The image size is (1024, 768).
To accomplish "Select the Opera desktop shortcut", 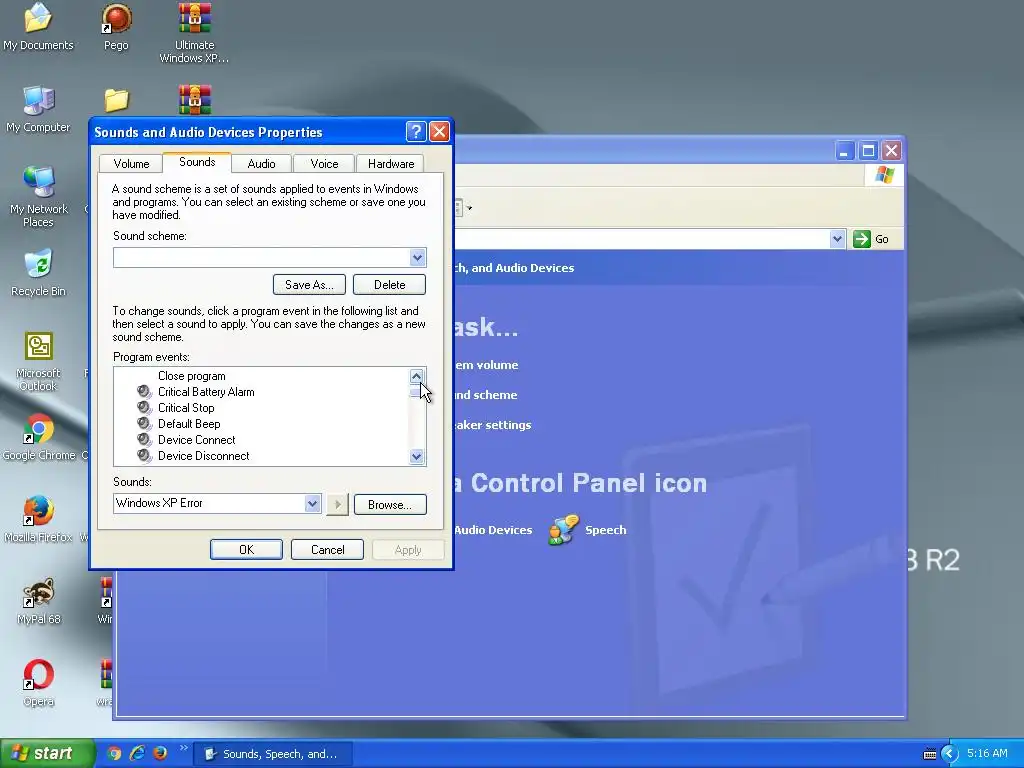I will pyautogui.click(x=39, y=682).
